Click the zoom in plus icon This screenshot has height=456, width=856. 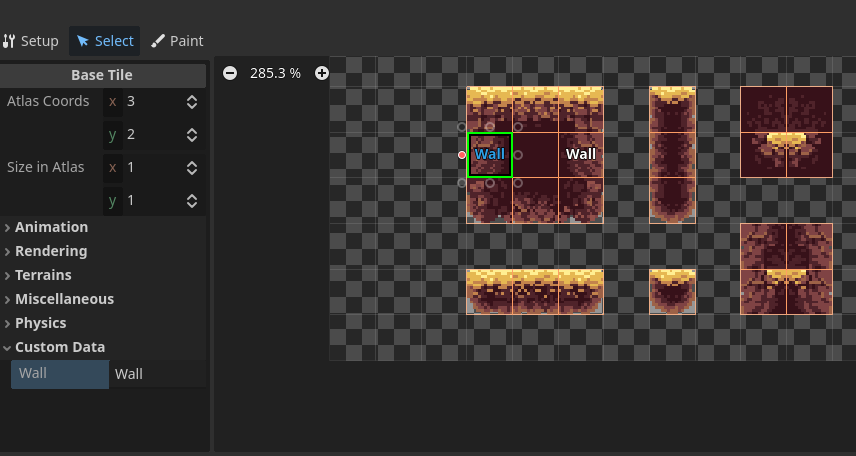point(322,73)
